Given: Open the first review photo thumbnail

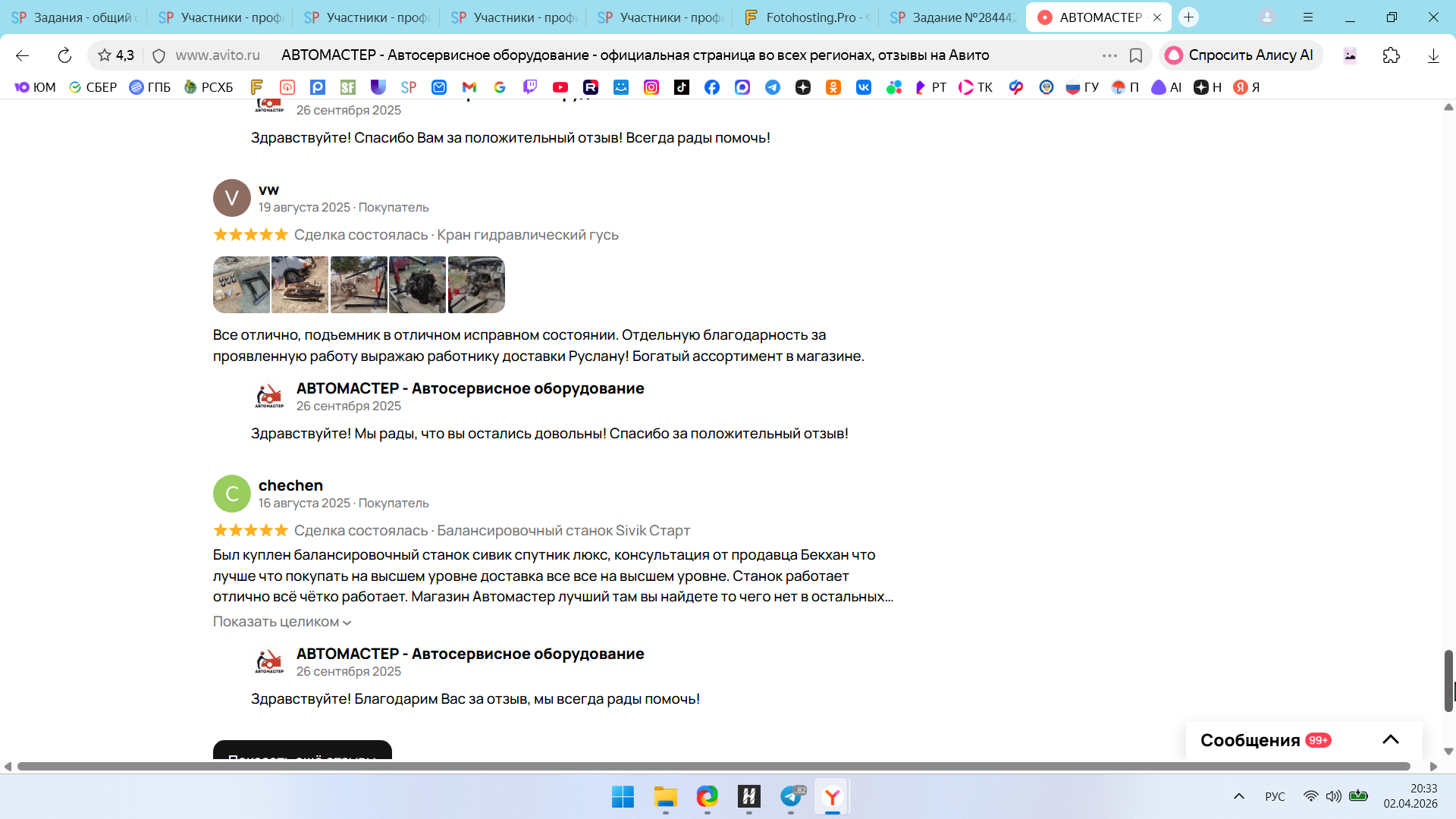Looking at the screenshot, I should pyautogui.click(x=241, y=285).
